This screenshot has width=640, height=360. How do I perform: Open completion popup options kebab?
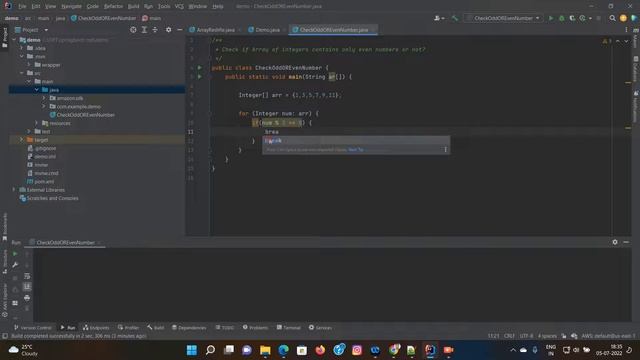pos(445,150)
